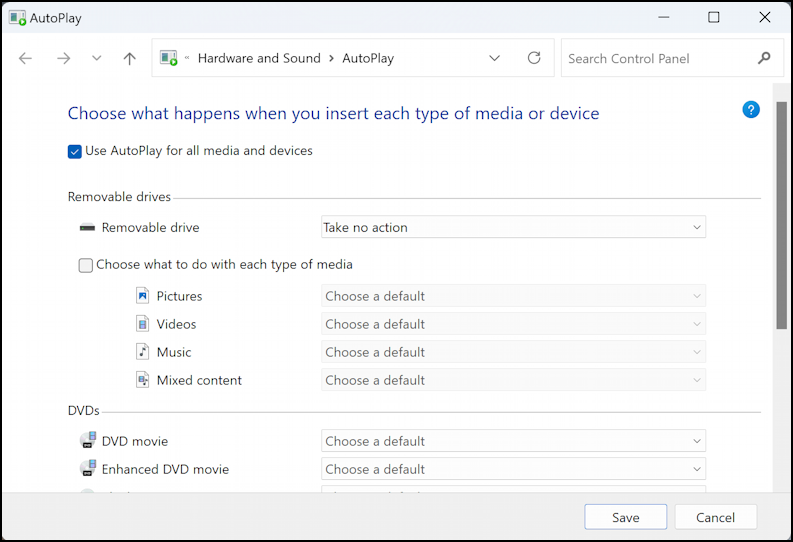Viewport: 793px width, 542px height.
Task: Click the Removable drive icon
Action: (x=87, y=228)
